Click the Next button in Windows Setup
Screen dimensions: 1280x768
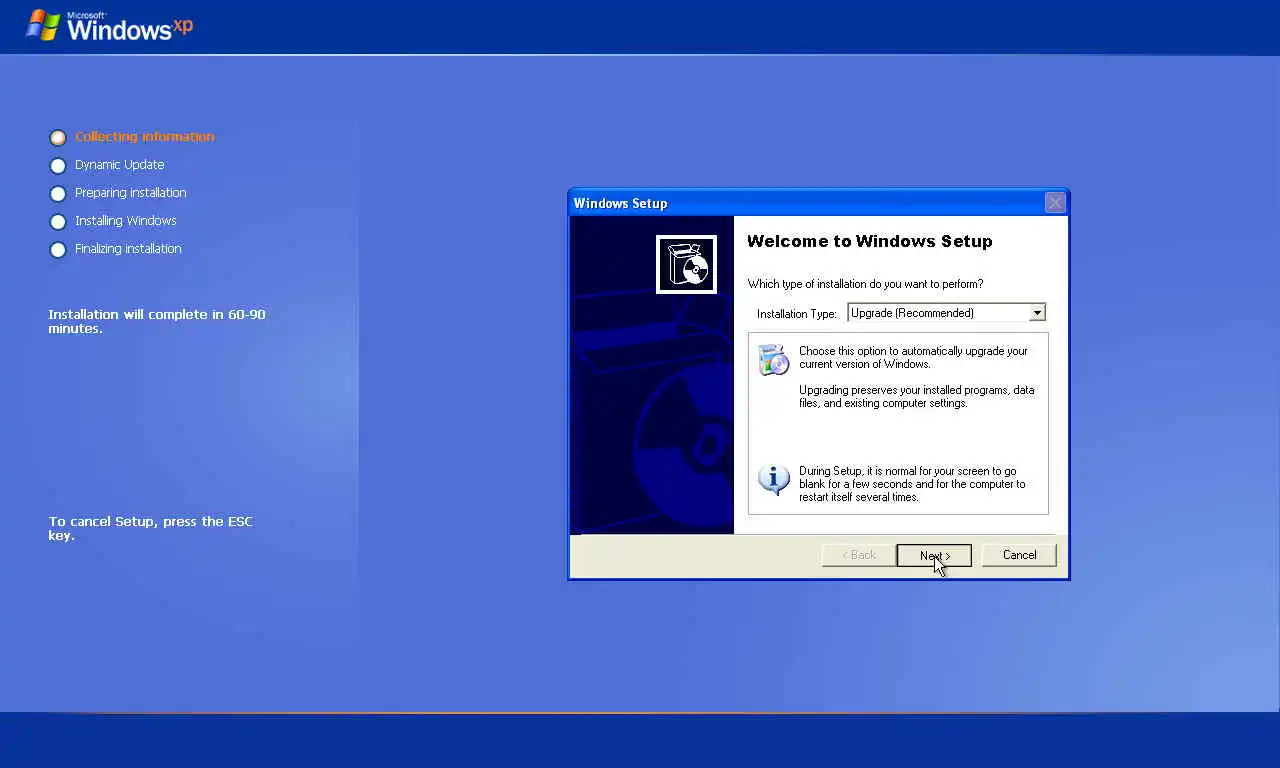tap(934, 555)
